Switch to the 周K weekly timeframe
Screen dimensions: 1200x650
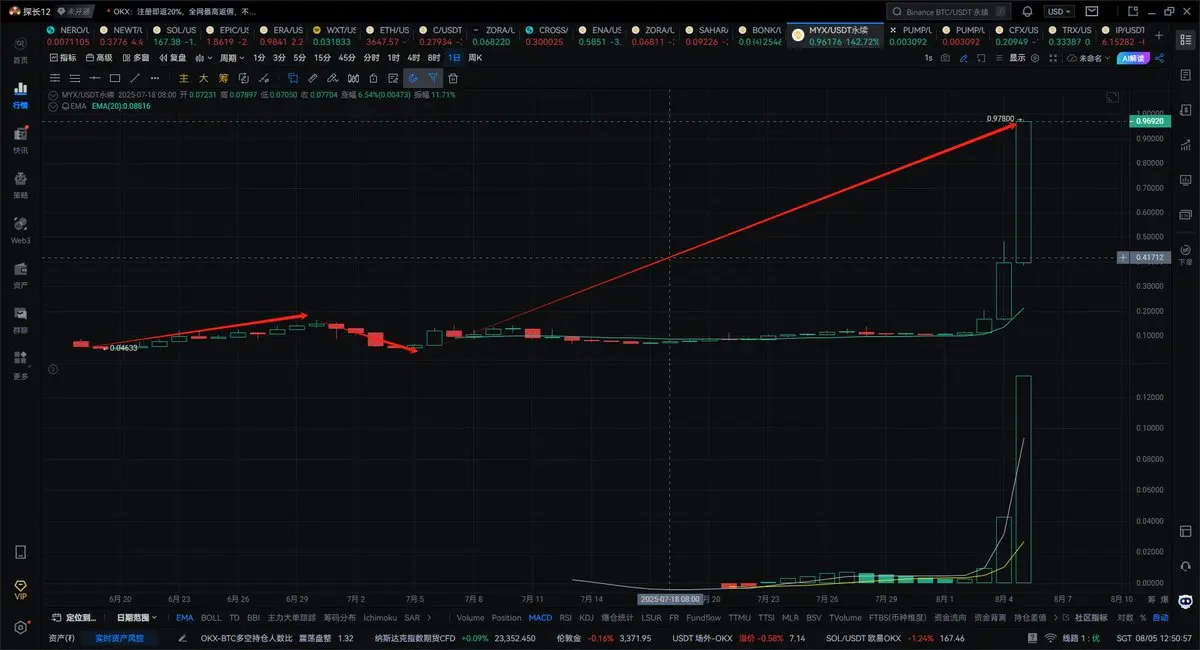(x=474, y=58)
